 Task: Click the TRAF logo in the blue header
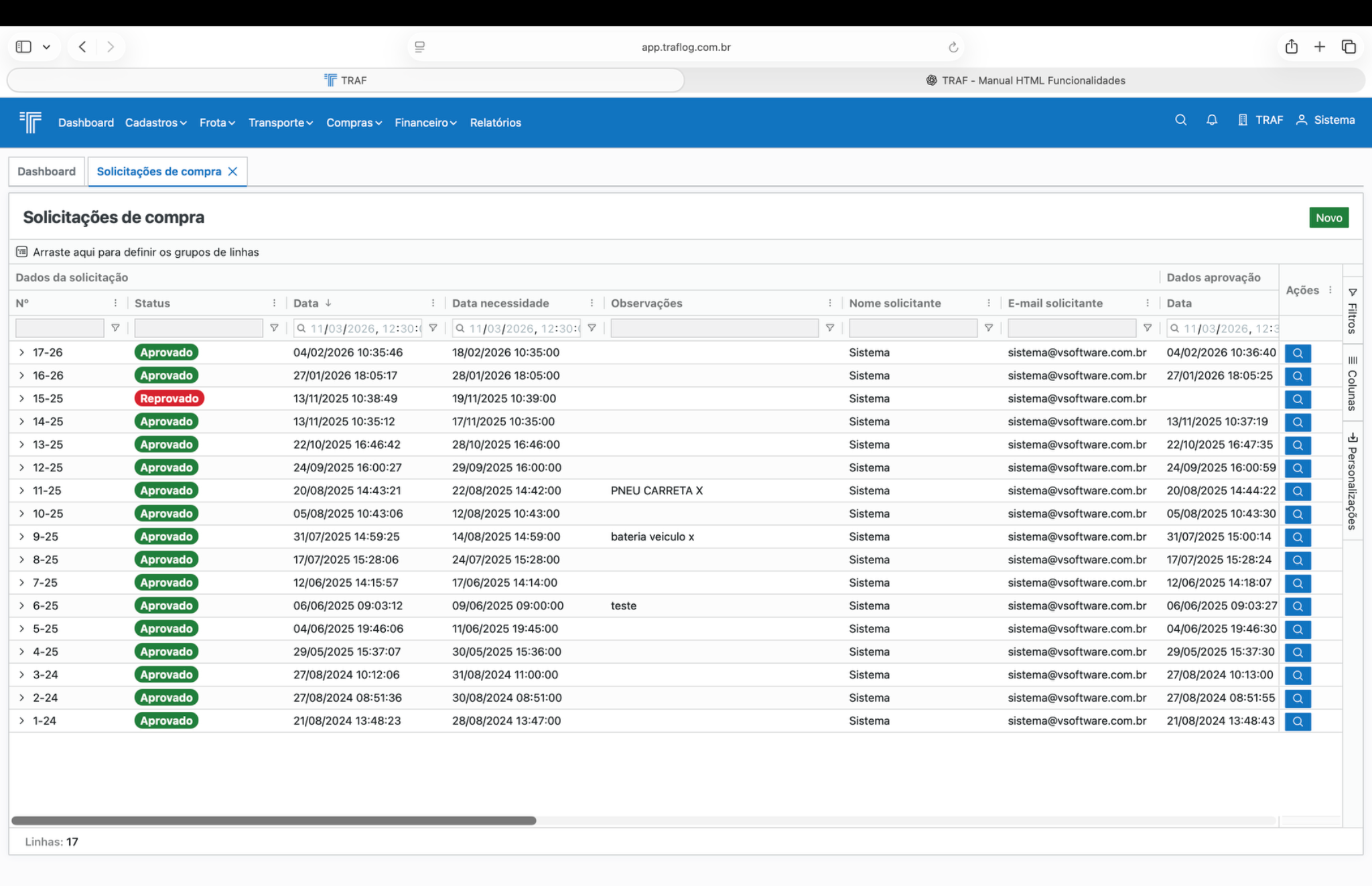click(30, 122)
